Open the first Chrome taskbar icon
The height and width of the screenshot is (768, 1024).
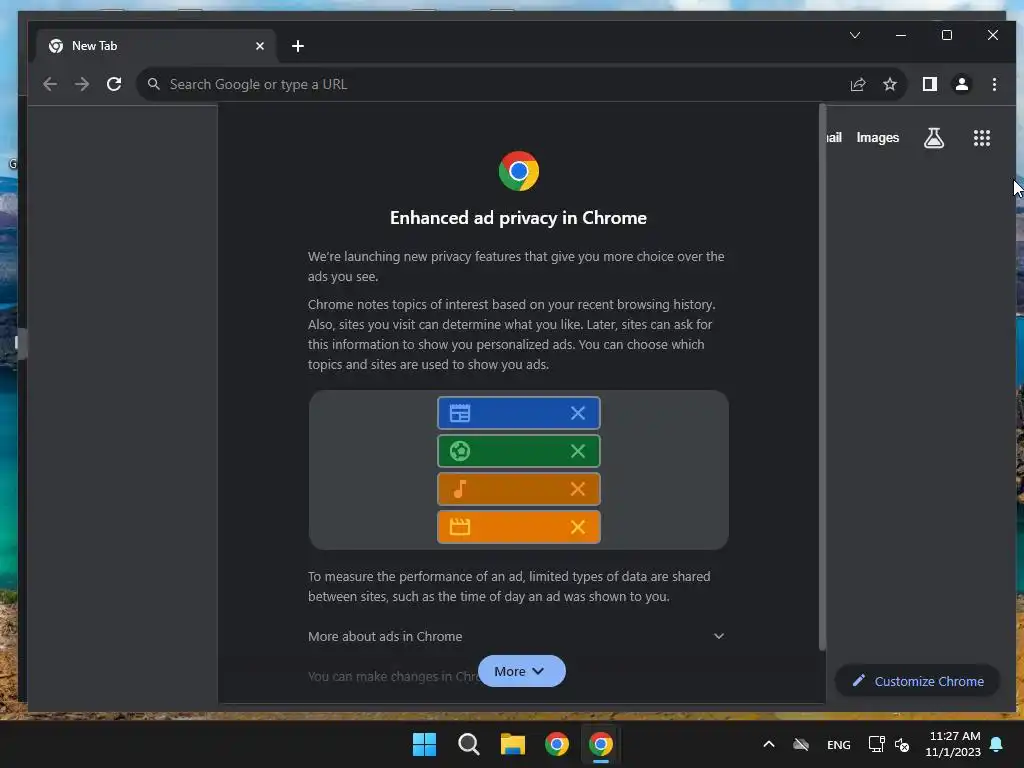[557, 744]
